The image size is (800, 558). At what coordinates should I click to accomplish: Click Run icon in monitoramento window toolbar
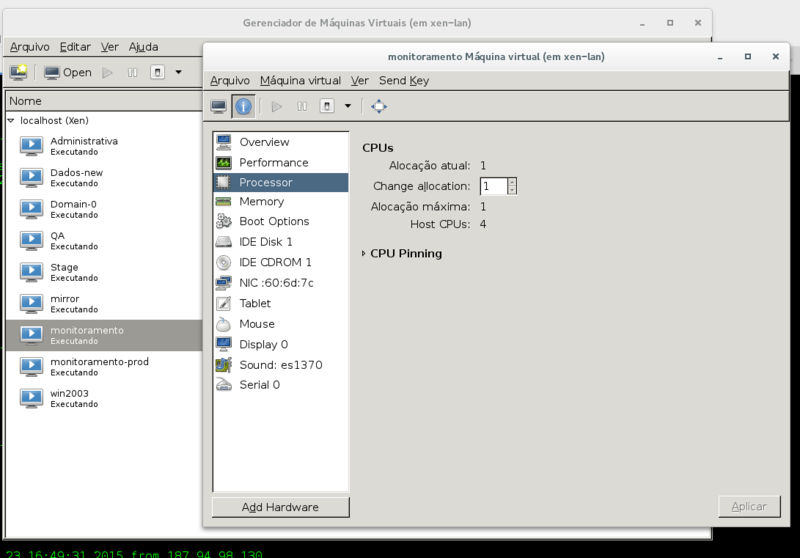point(277,106)
